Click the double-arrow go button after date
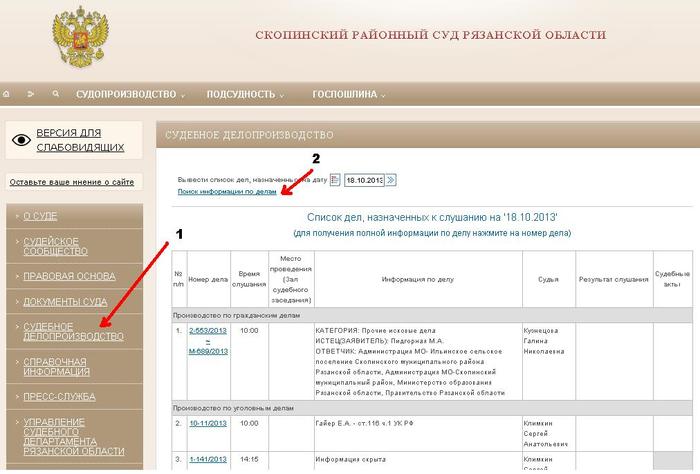 (391, 180)
